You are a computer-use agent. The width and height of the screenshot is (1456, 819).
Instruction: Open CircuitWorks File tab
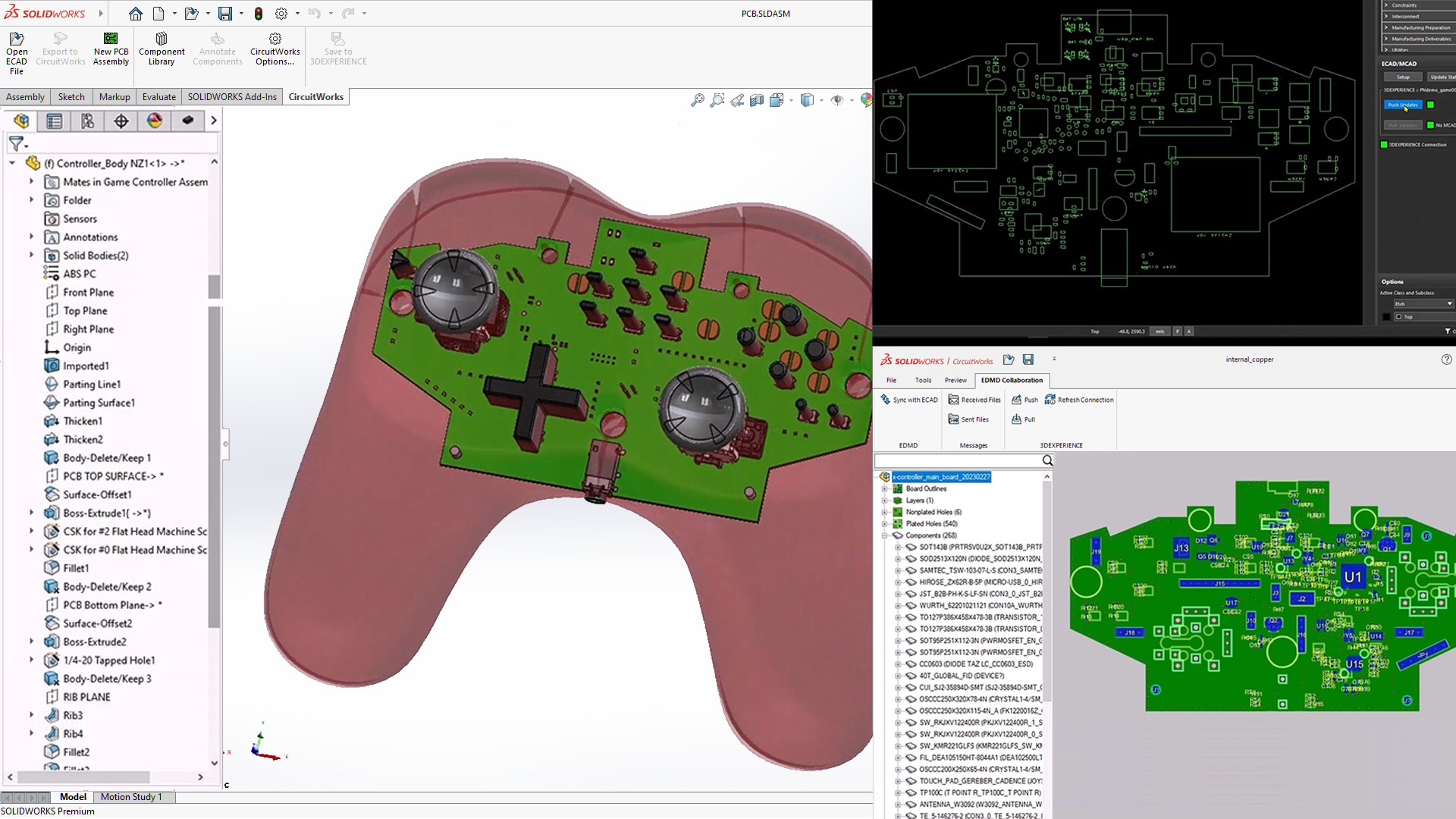[891, 380]
